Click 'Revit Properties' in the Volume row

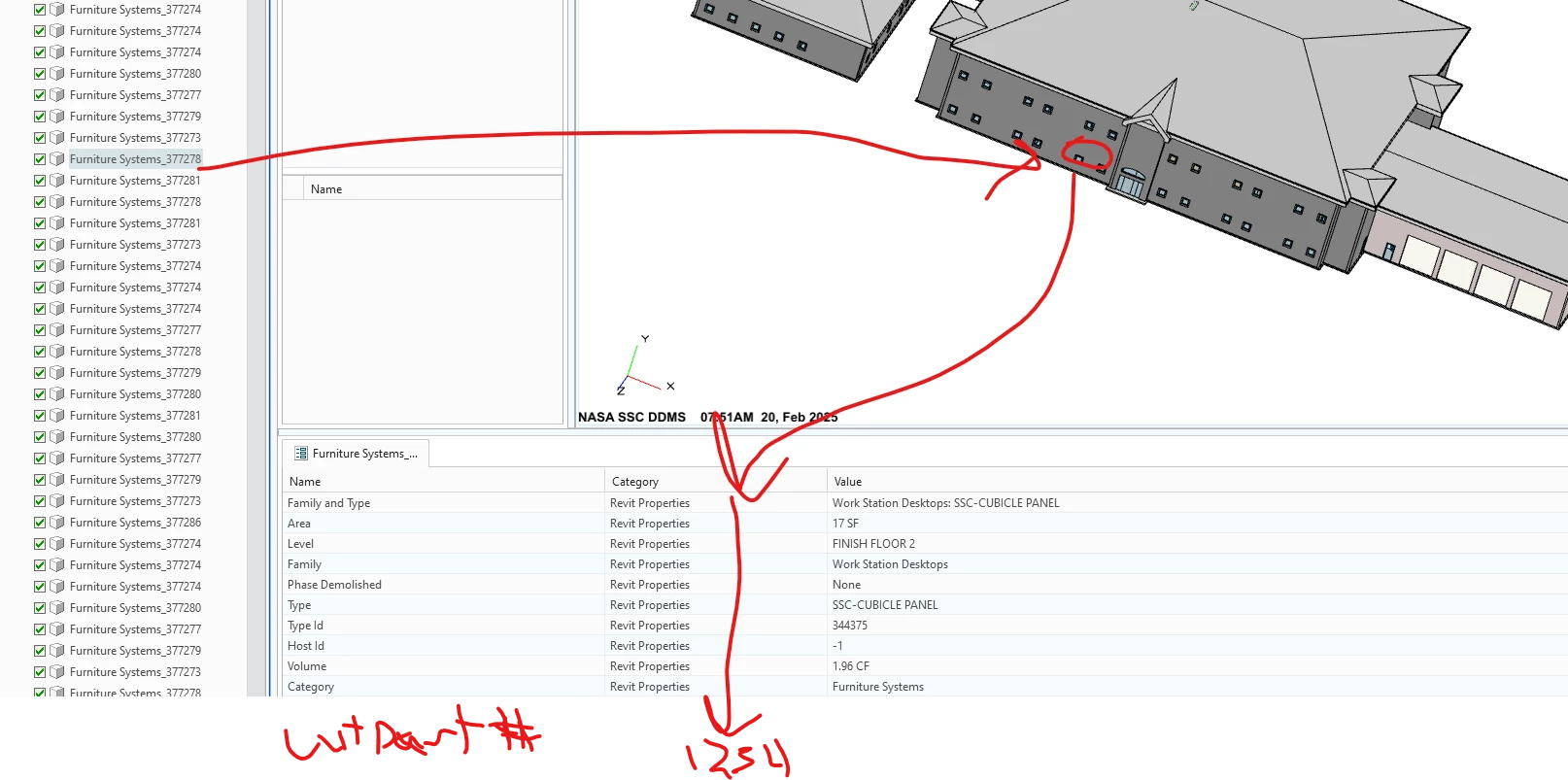[x=650, y=666]
